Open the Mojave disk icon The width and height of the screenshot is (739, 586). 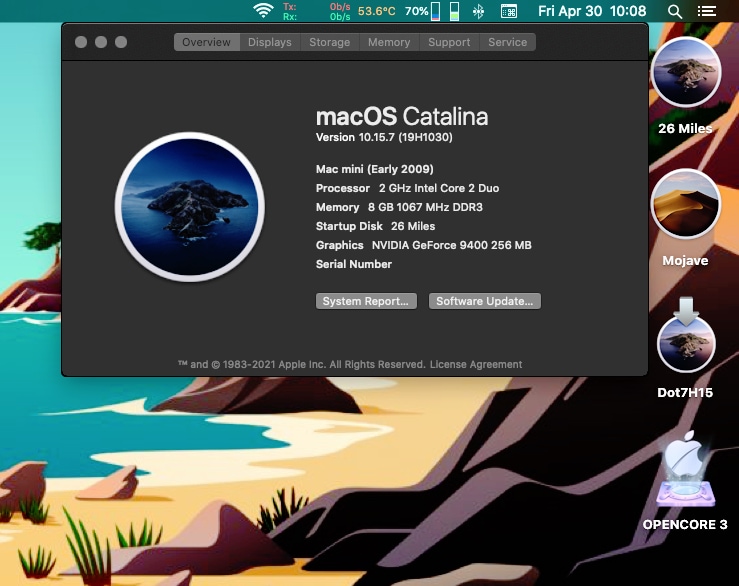click(686, 204)
